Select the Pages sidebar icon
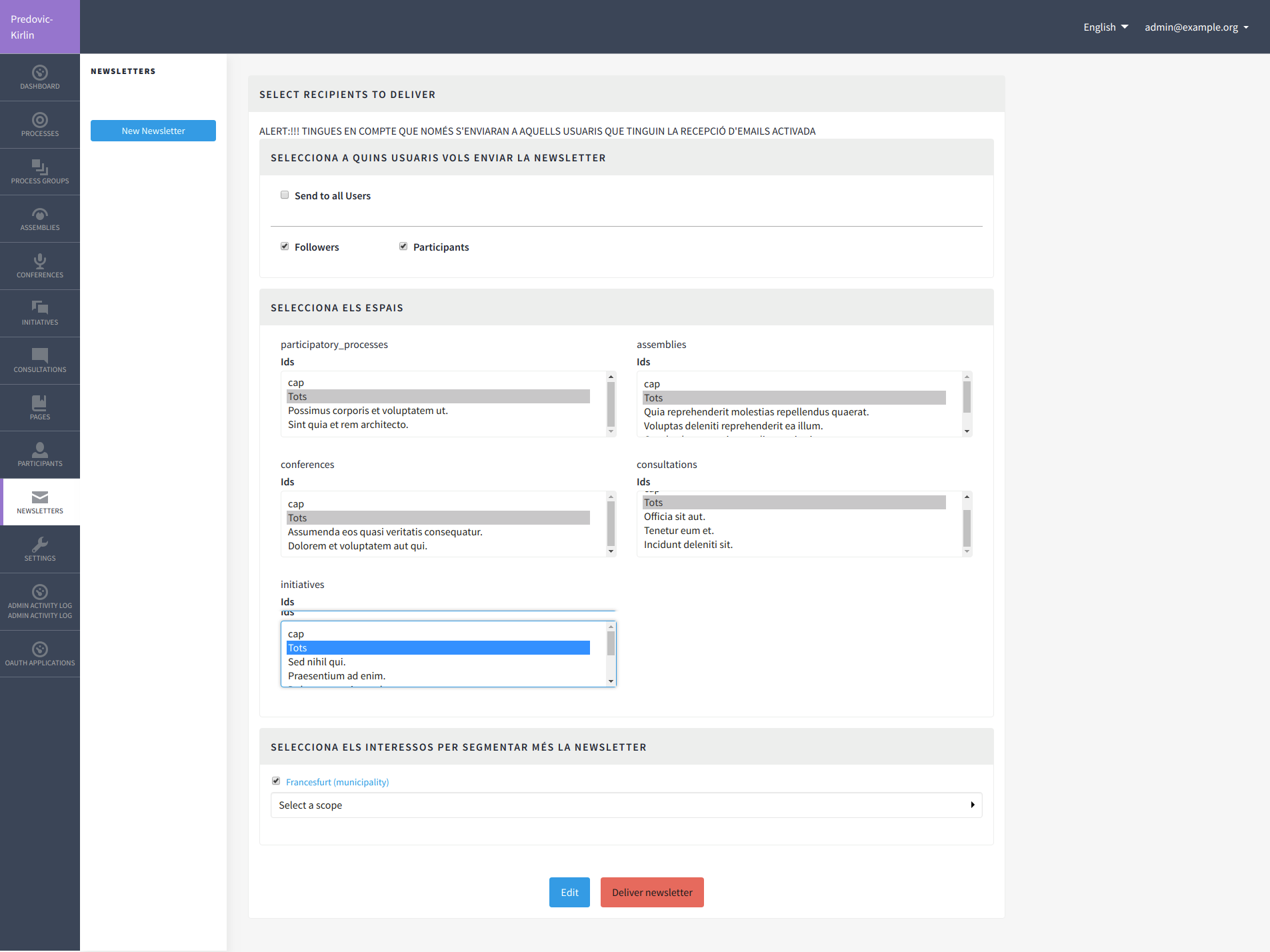Screen dimensions: 1270x952 (x=40, y=403)
